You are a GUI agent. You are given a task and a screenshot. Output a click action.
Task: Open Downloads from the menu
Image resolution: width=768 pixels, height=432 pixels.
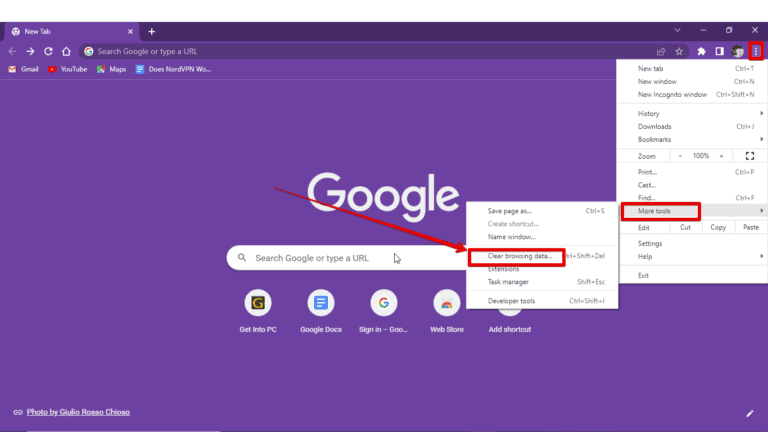point(693,126)
